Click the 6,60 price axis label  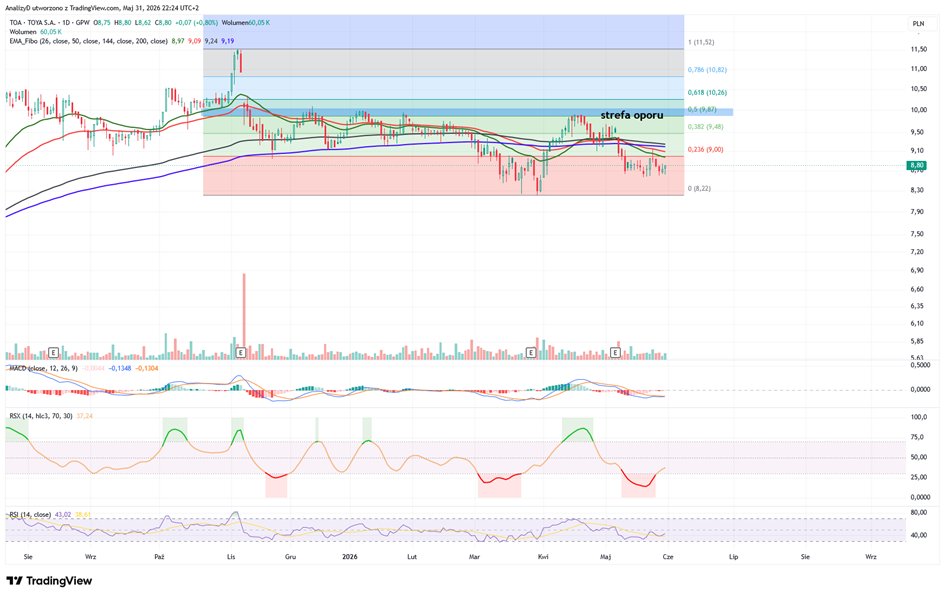pyautogui.click(x=917, y=289)
